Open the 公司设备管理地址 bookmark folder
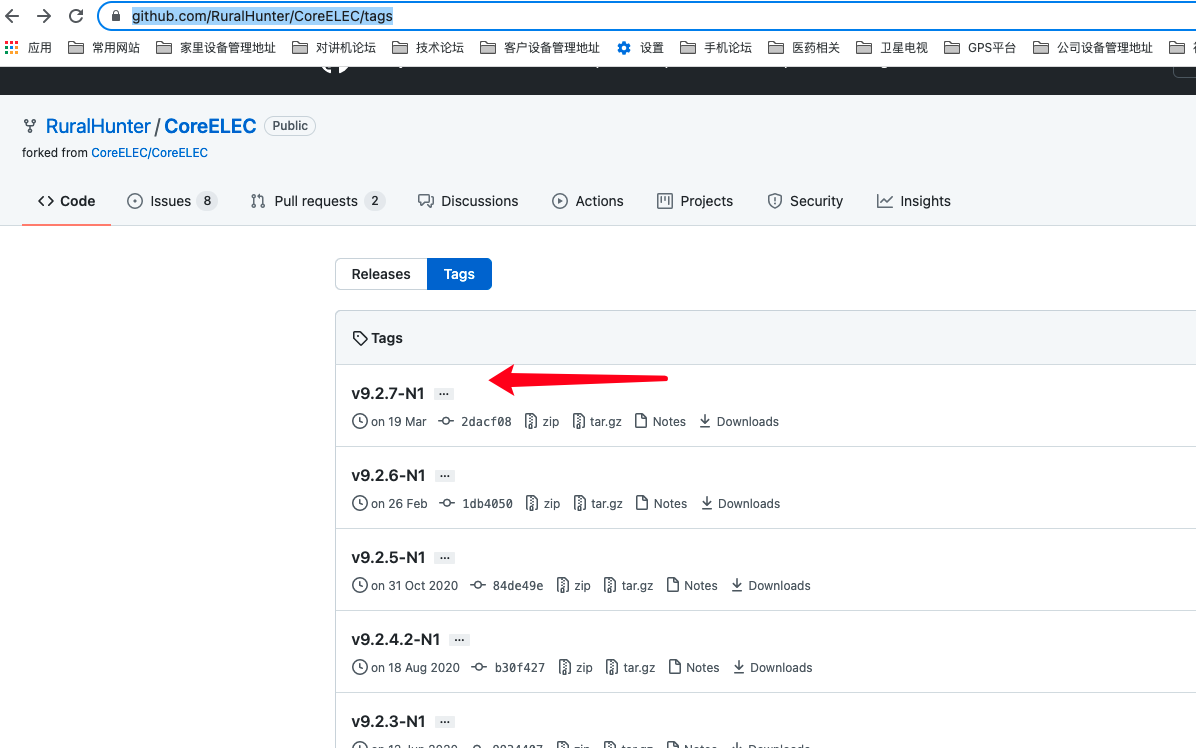Viewport: 1196px width, 748px height. (1093, 48)
